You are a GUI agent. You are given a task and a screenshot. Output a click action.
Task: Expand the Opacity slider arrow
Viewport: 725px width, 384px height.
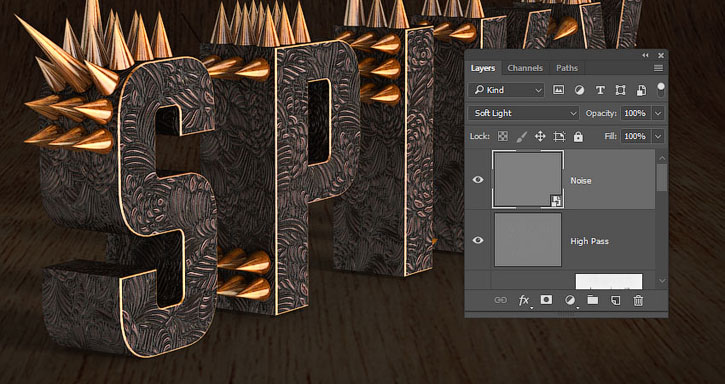point(658,113)
